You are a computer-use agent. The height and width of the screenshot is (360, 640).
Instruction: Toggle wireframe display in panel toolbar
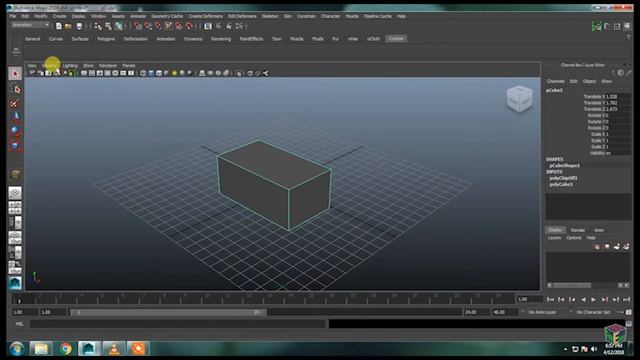click(143, 73)
